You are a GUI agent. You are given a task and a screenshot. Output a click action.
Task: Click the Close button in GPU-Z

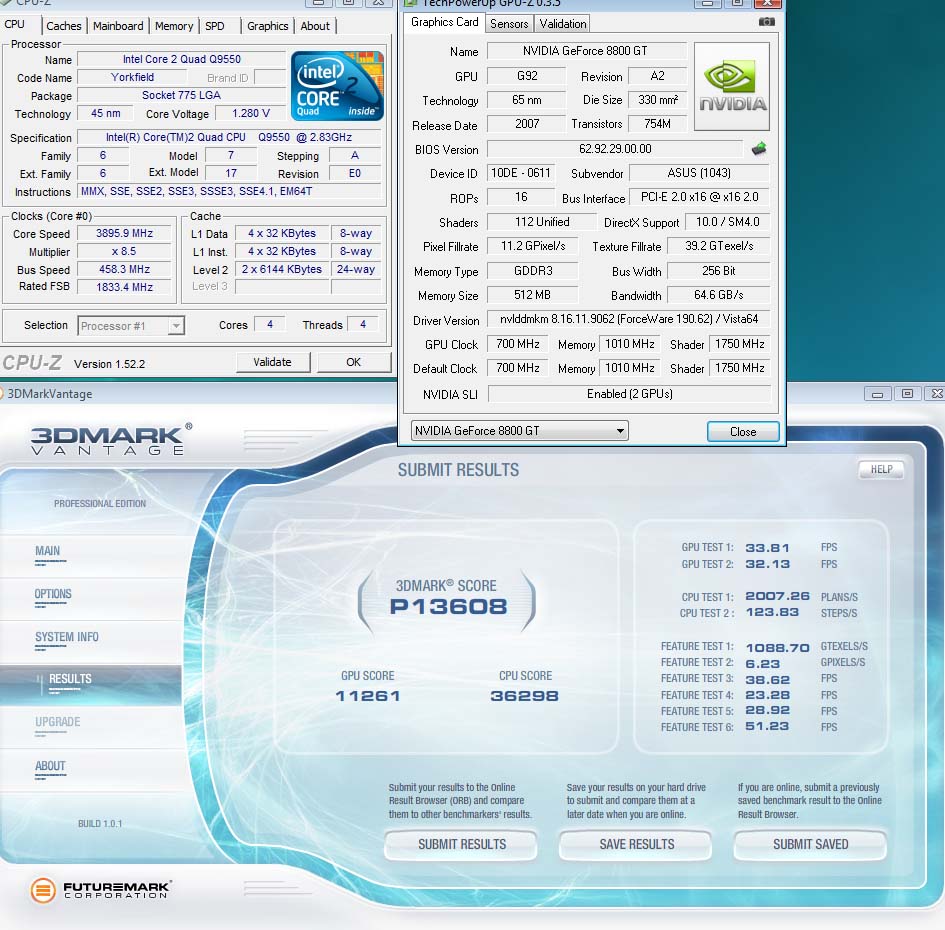click(743, 432)
